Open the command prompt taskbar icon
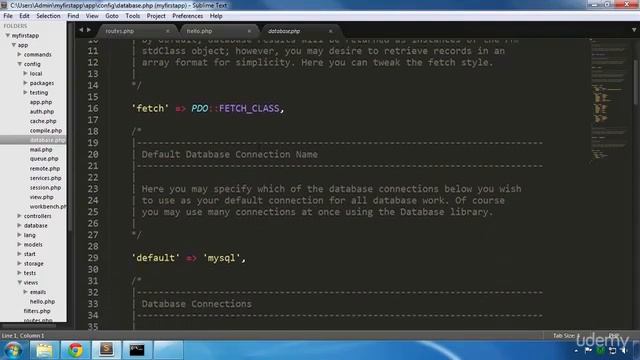 pyautogui.click(x=137, y=350)
